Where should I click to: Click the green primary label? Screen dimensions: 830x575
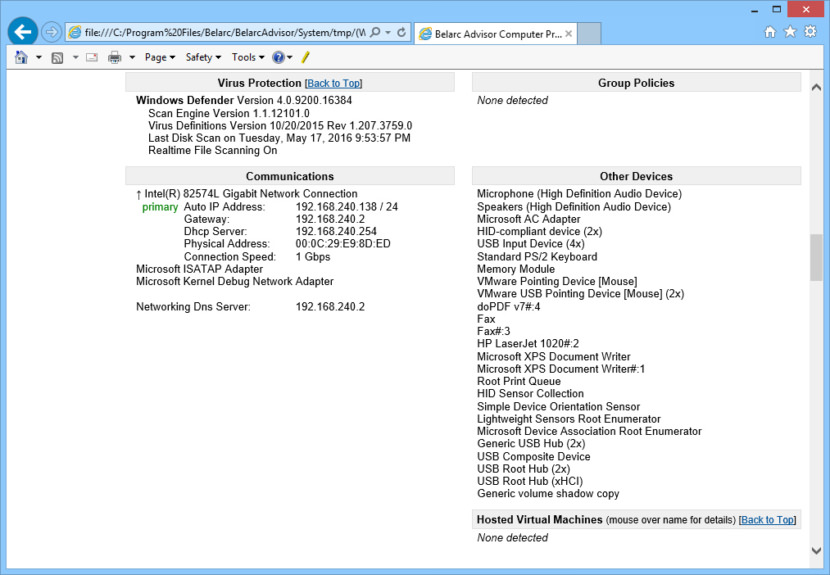click(x=160, y=207)
